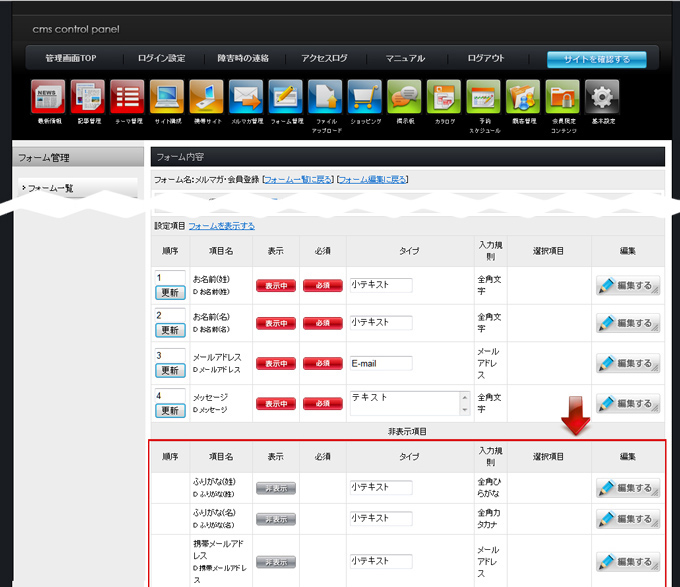Click the 掲示板 bulletin board icon
Viewport: 680px width, 587px height.
coord(405,98)
